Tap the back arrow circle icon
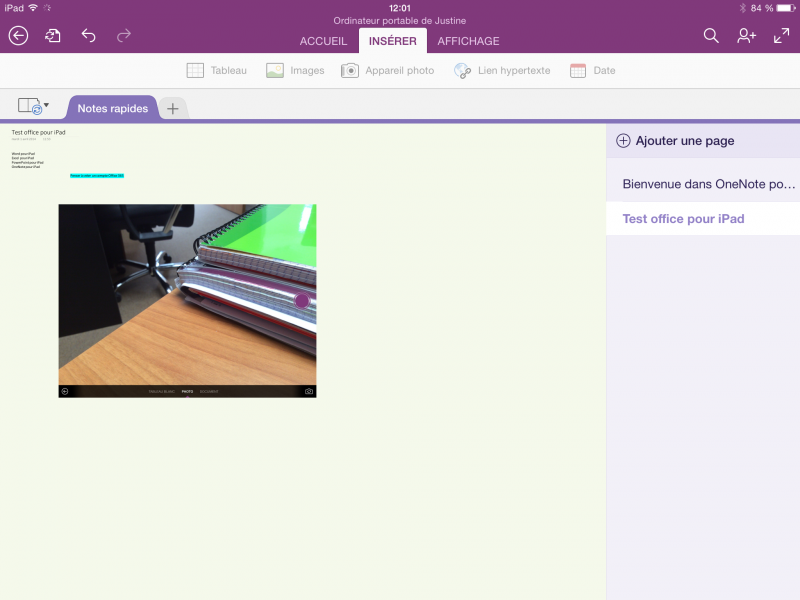Viewport: 800px width, 600px height. pyautogui.click(x=18, y=36)
